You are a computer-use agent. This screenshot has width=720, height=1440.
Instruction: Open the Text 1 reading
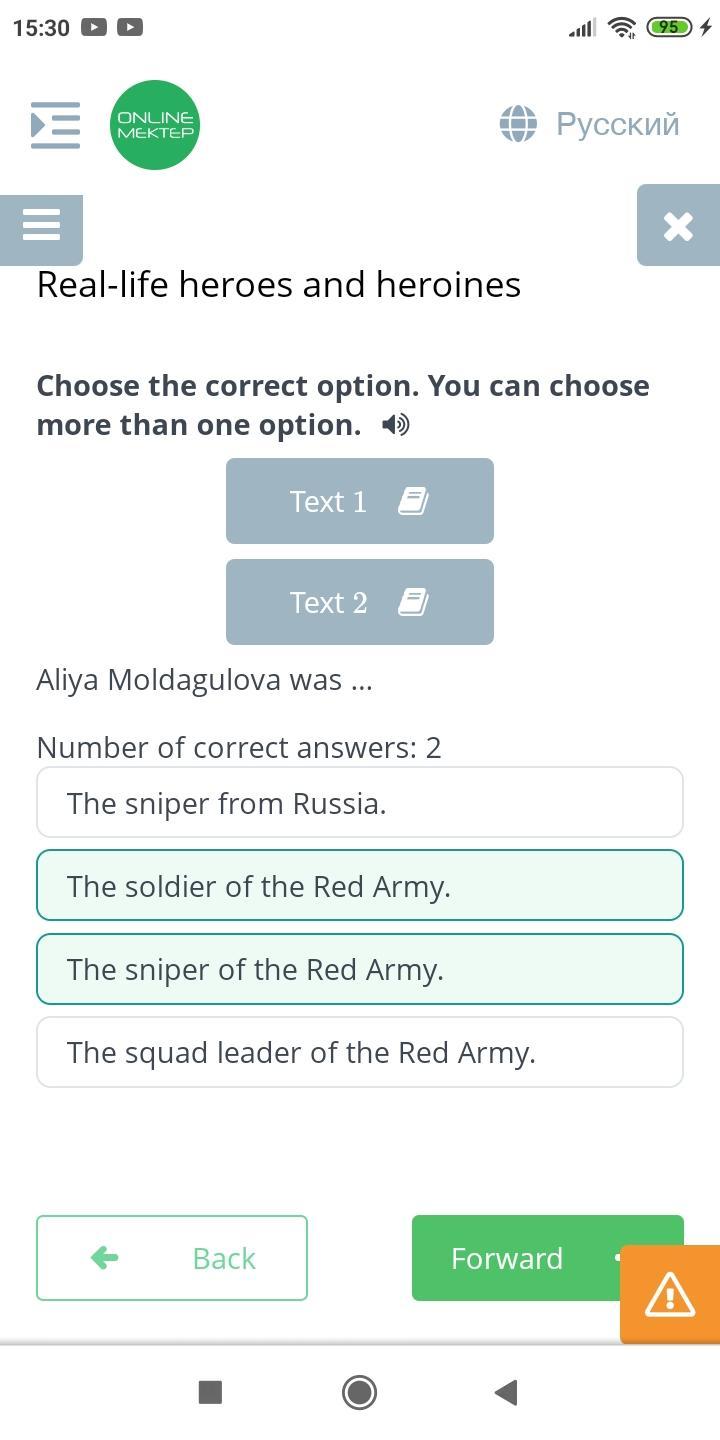pyautogui.click(x=360, y=501)
